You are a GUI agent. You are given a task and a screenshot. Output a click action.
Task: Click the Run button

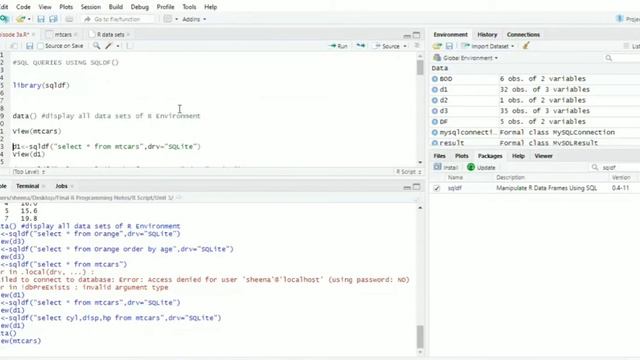point(338,46)
